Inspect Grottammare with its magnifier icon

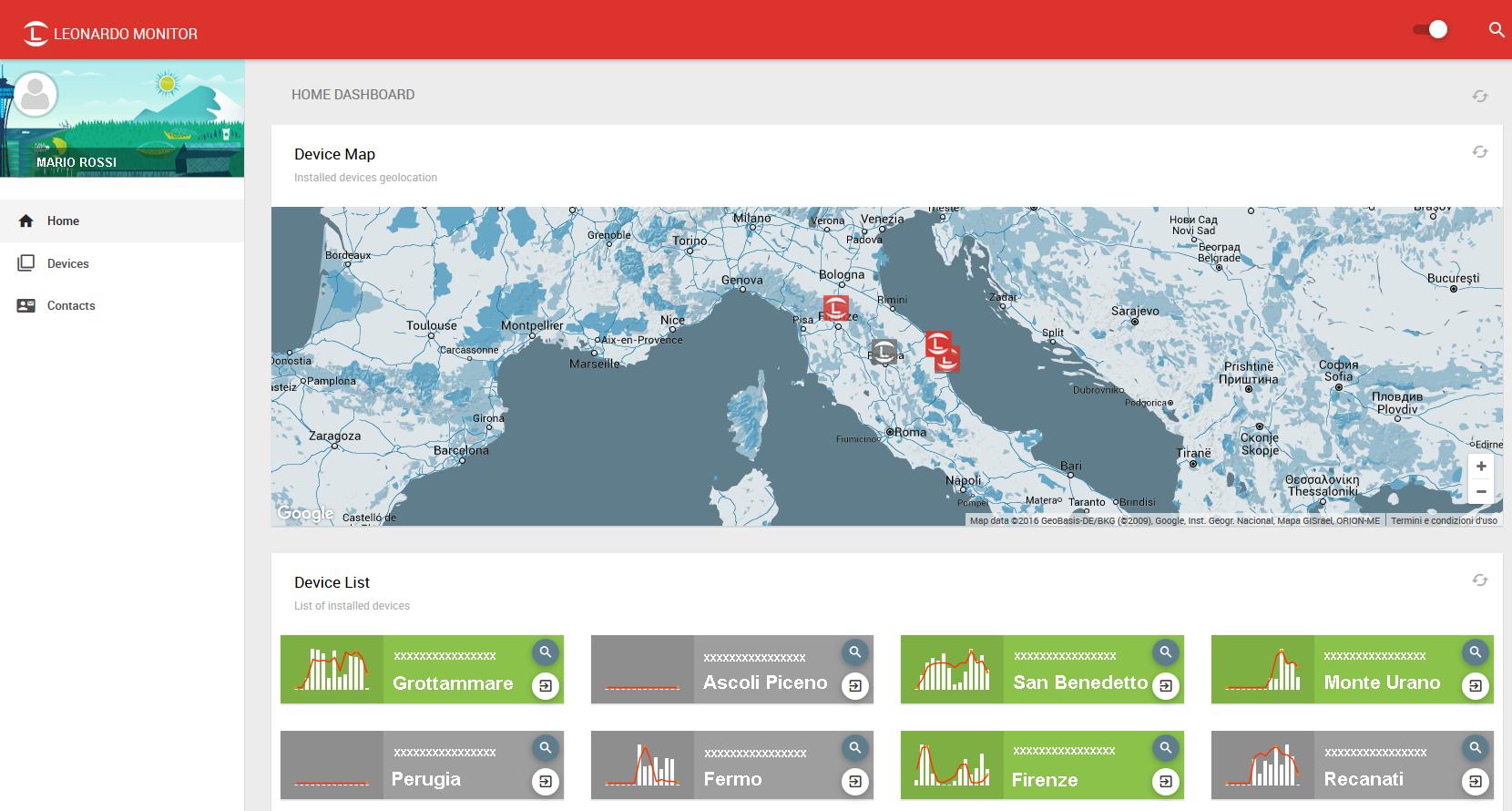[545, 652]
